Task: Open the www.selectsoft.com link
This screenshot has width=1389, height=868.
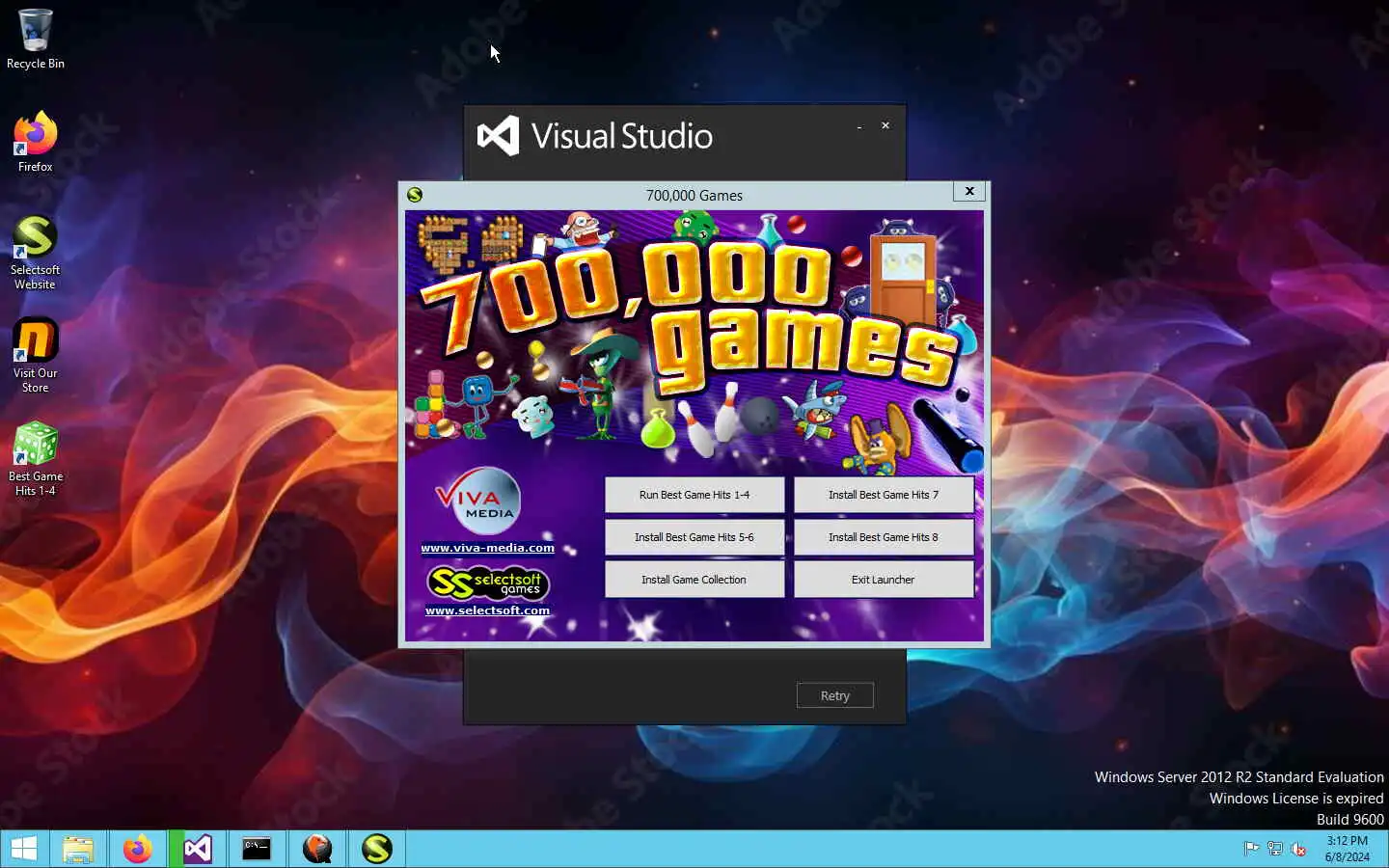Action: coord(487,610)
